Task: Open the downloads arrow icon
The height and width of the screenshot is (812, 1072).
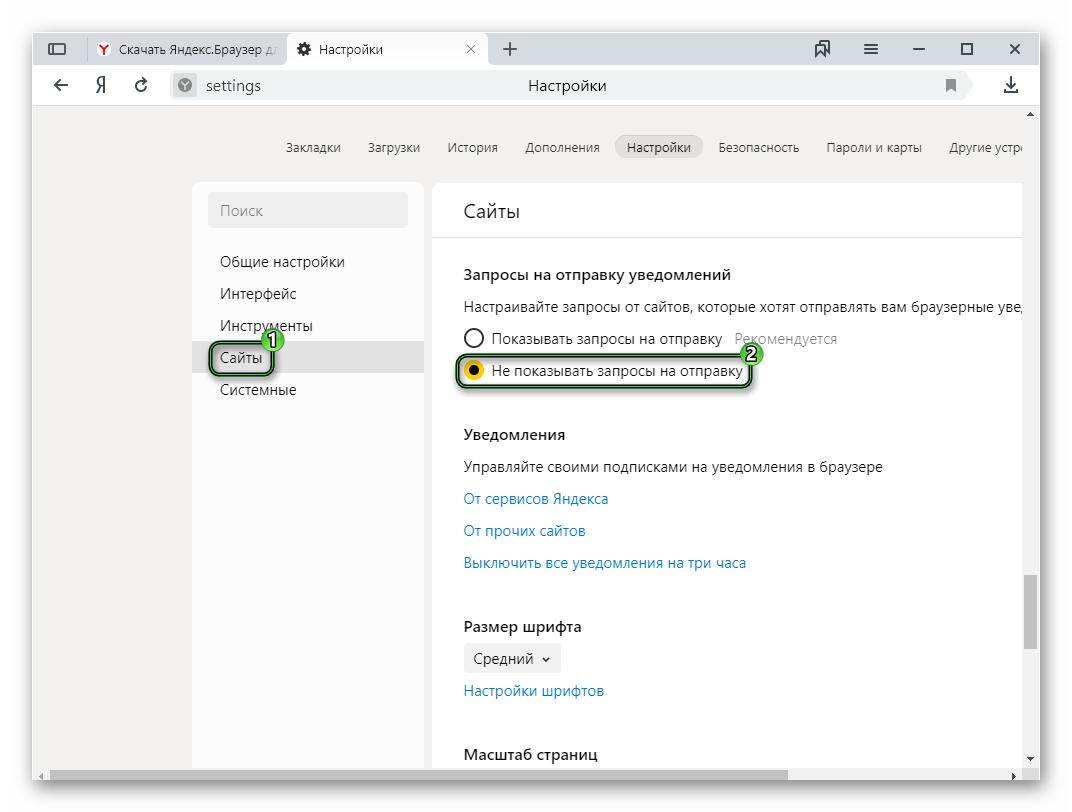Action: (x=1010, y=85)
